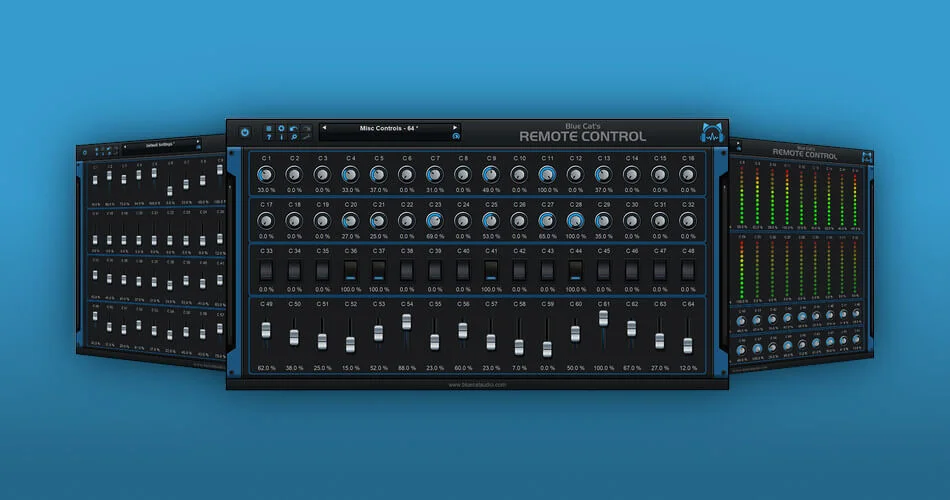Turn off the C 36 switch
The width and height of the screenshot is (950, 500).
(350, 270)
